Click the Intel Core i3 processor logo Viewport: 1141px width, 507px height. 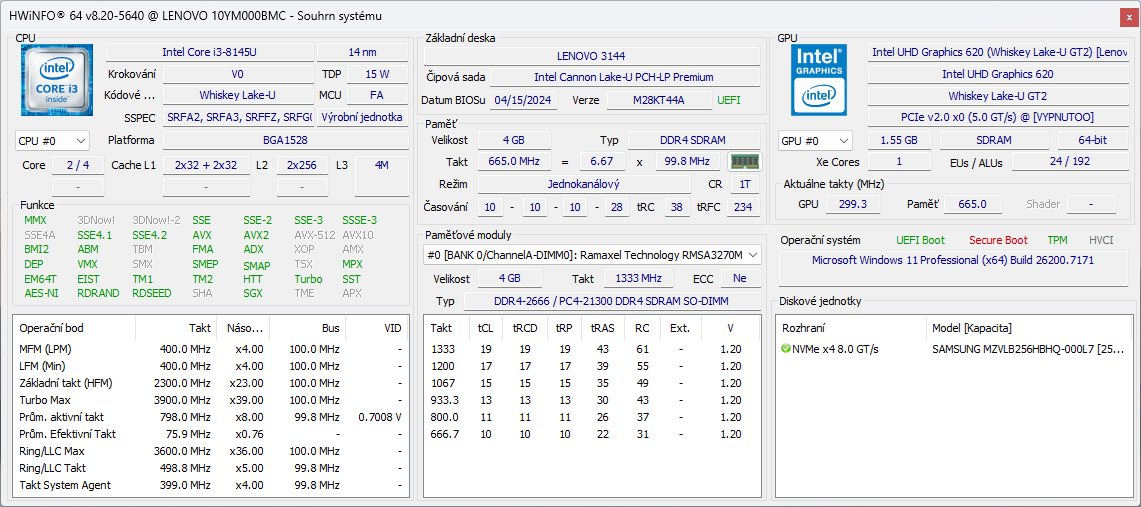click(57, 81)
